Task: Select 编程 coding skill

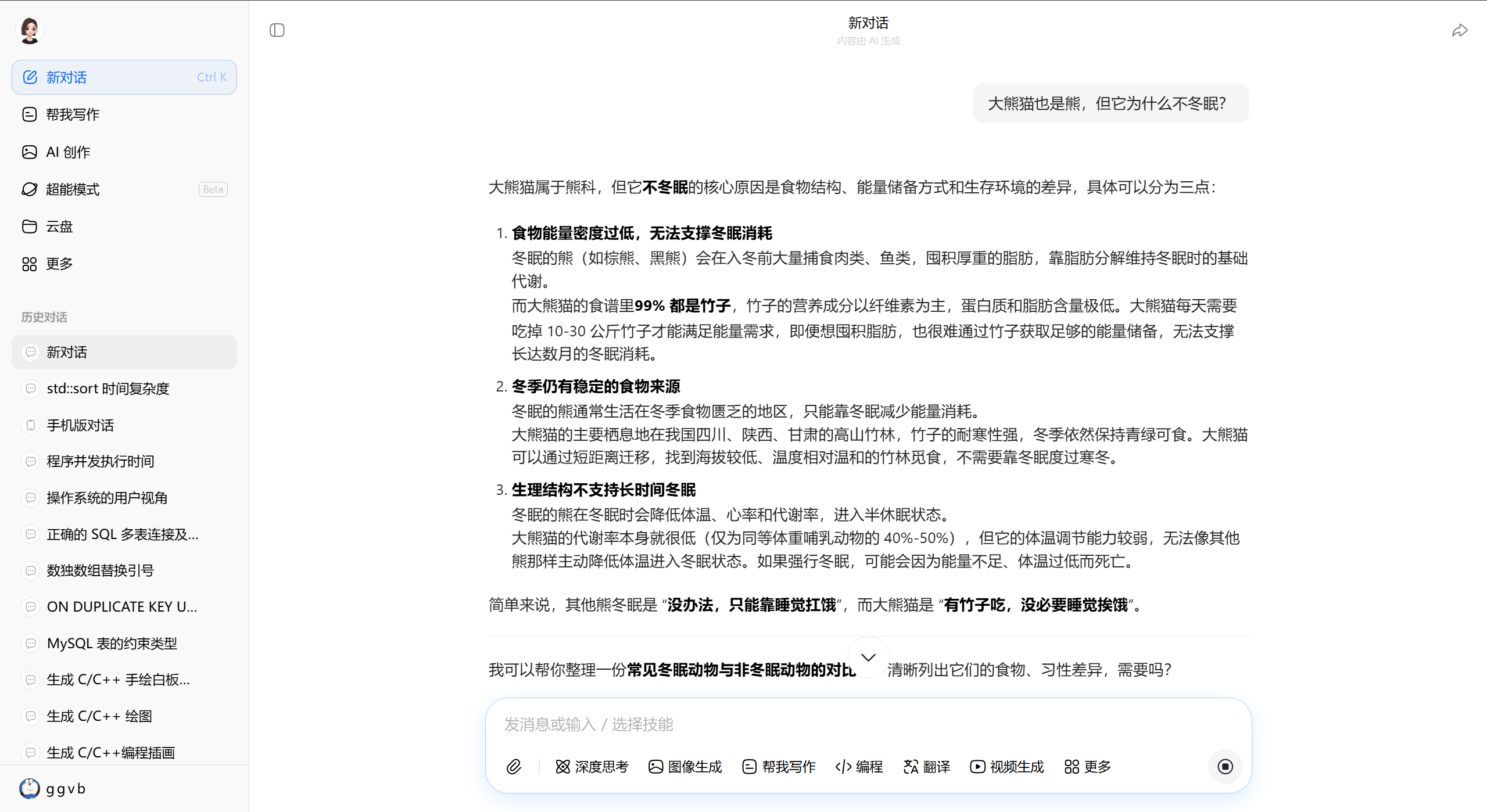Action: pos(859,767)
